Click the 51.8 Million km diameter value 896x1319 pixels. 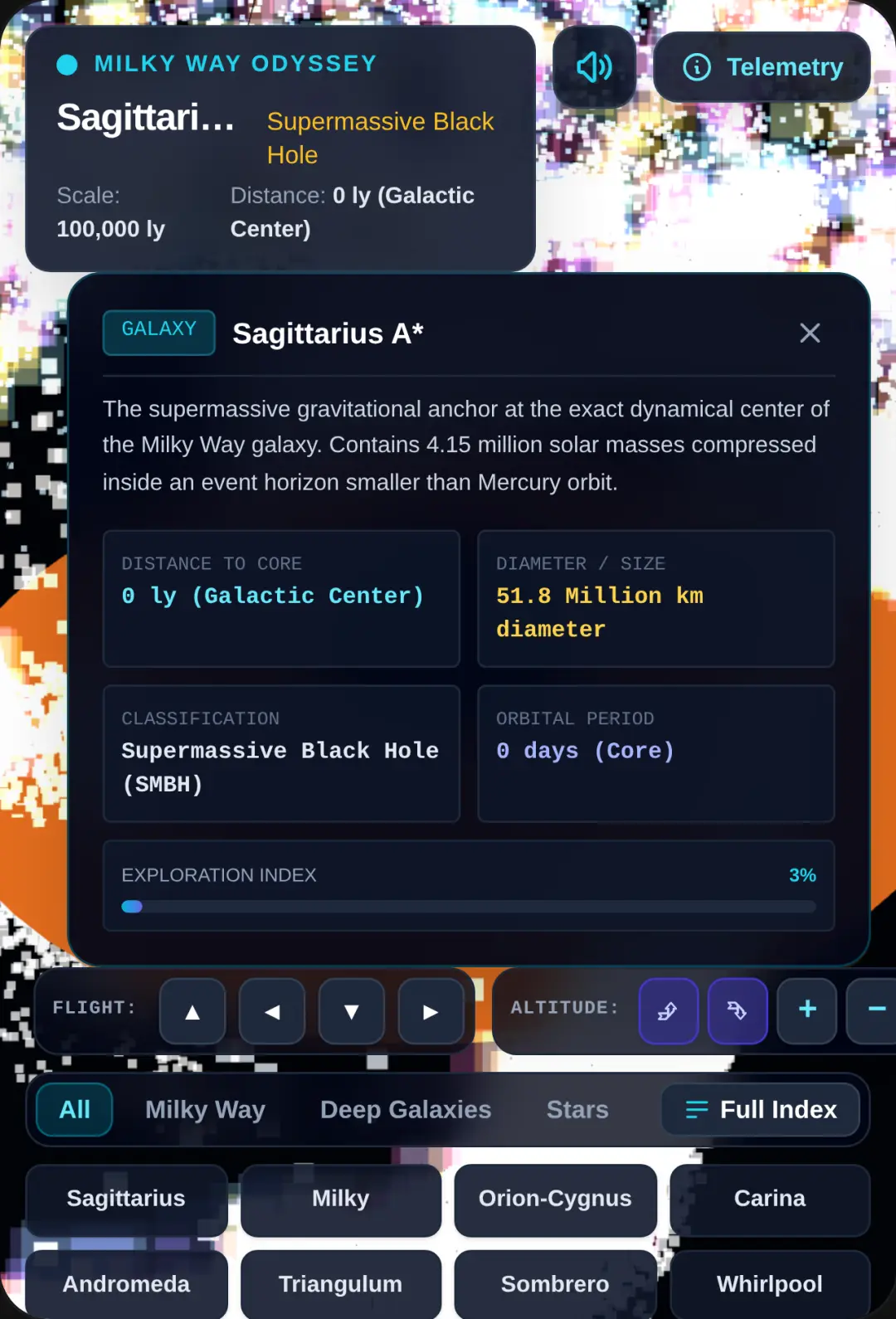coord(600,612)
